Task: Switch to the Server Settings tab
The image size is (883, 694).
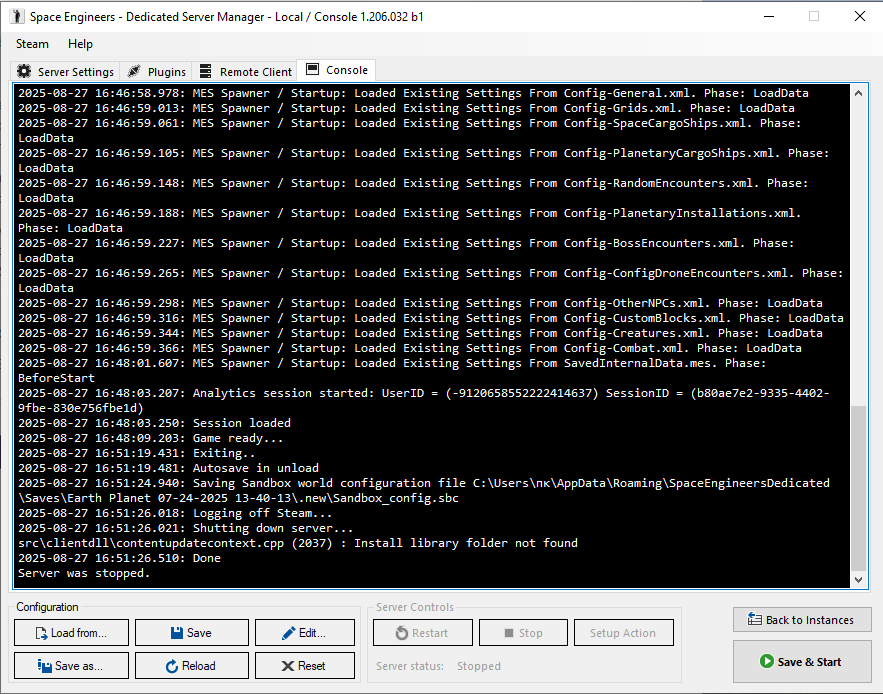Action: coord(65,72)
